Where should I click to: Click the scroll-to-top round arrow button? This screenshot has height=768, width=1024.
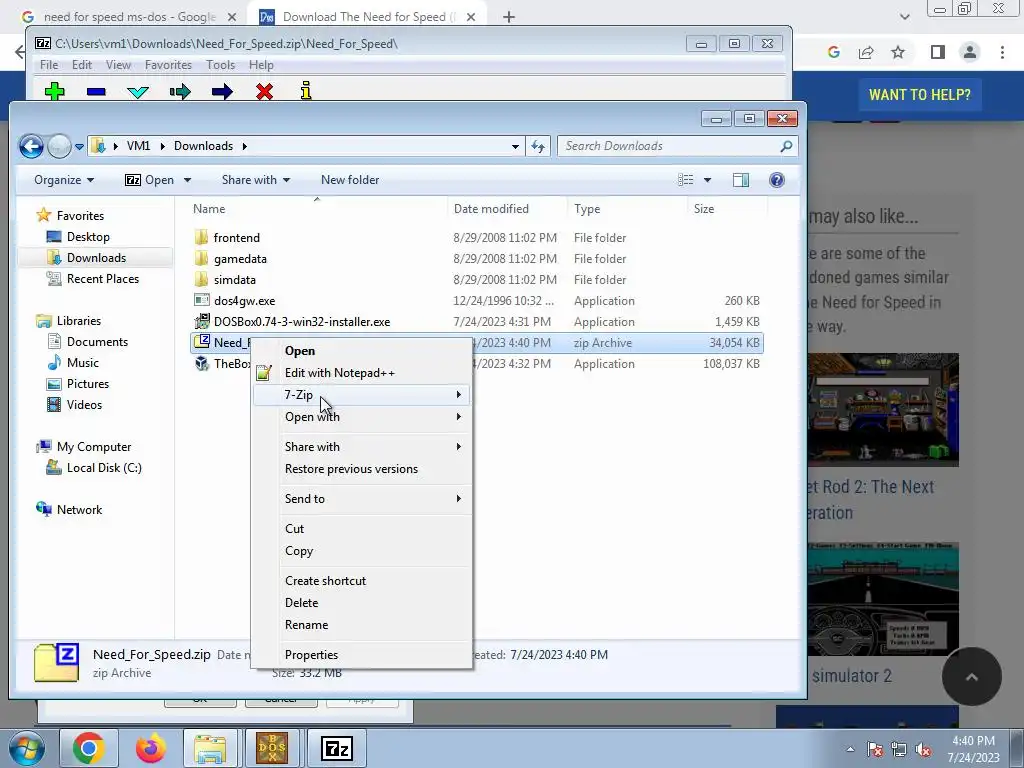coord(972,677)
